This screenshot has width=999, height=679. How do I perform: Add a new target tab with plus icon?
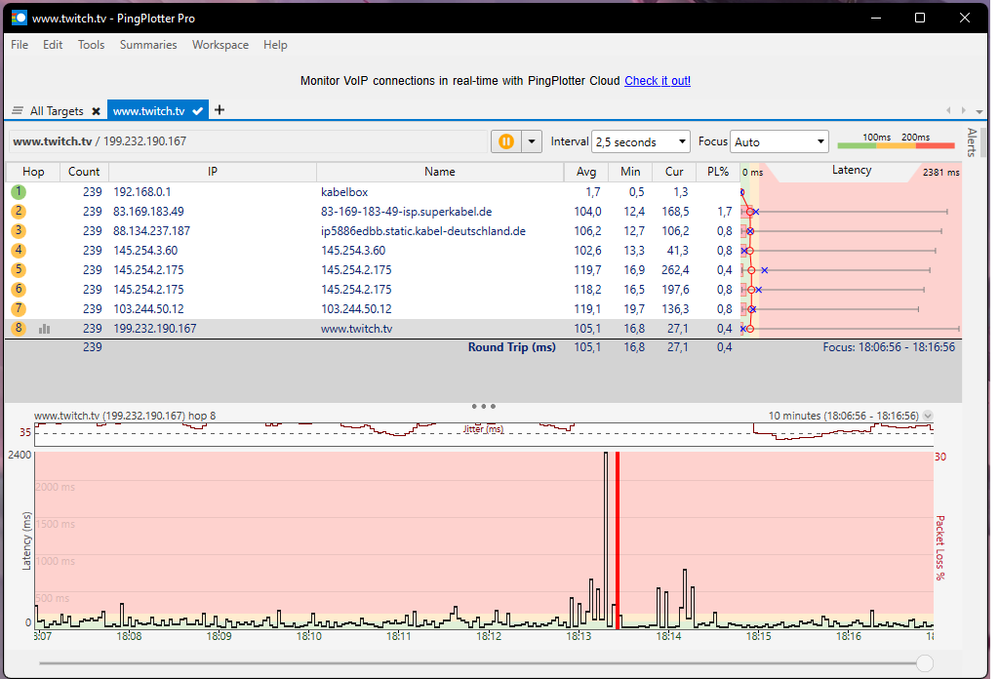tap(220, 110)
